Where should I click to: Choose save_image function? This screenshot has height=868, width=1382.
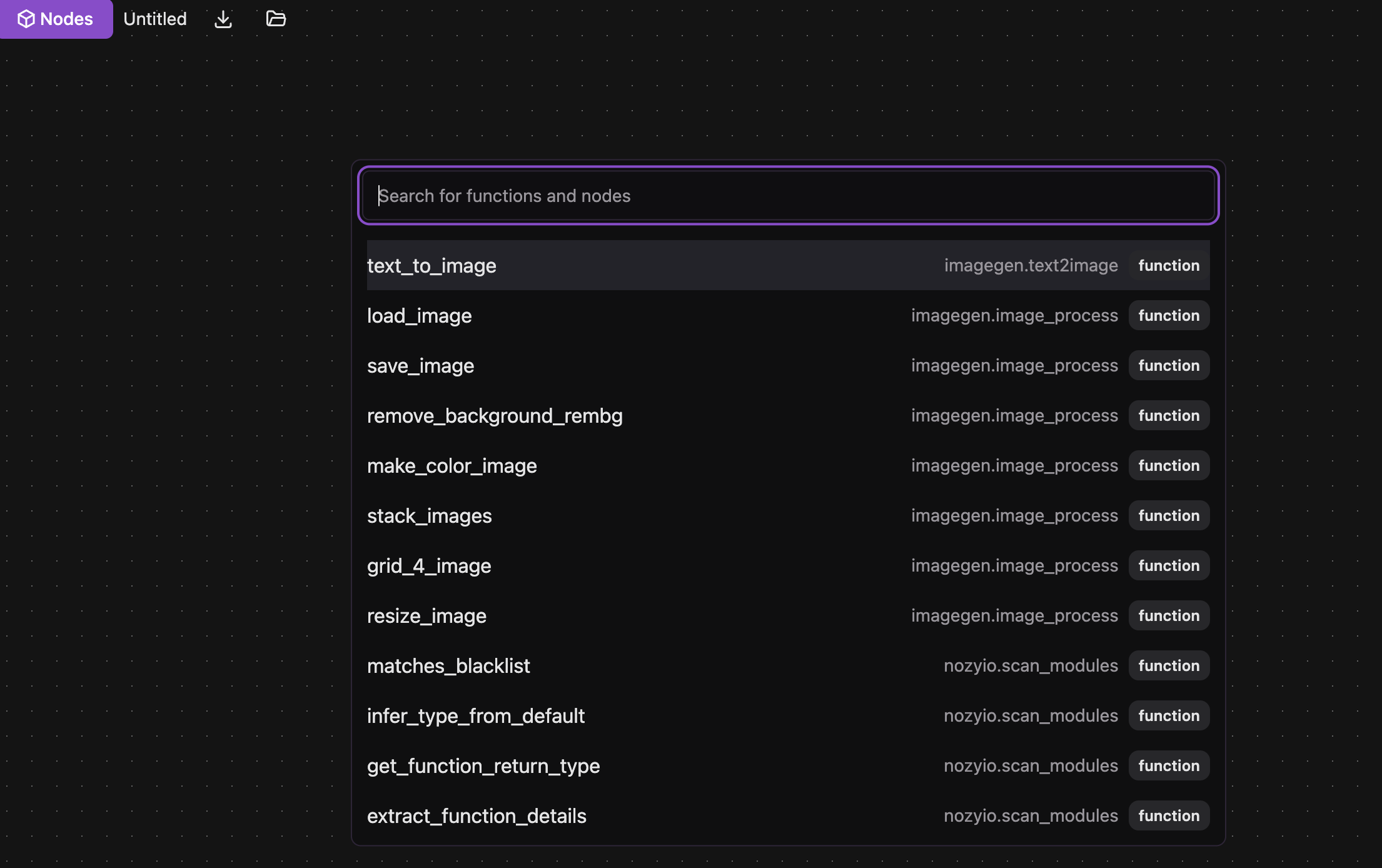coord(789,365)
